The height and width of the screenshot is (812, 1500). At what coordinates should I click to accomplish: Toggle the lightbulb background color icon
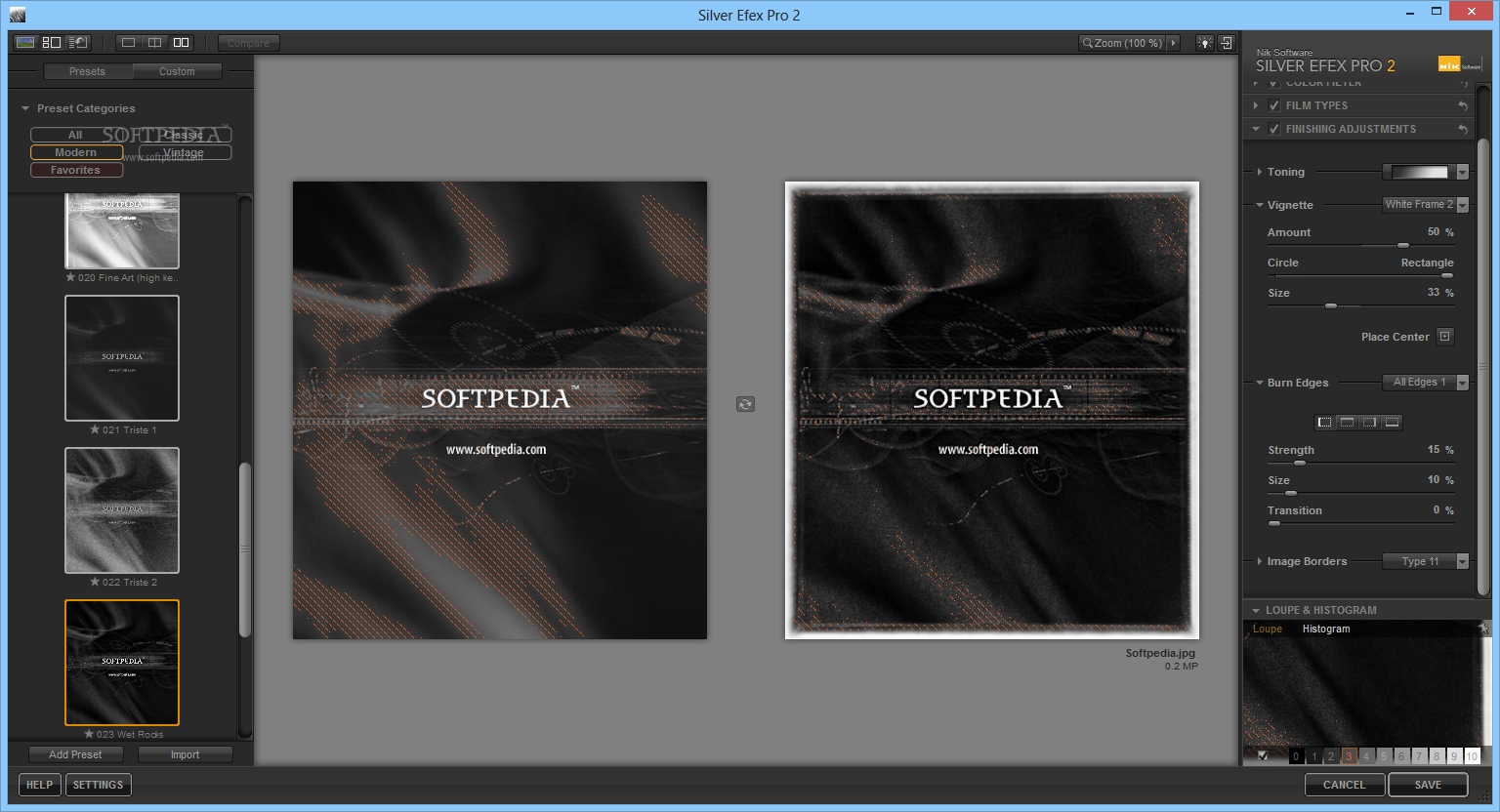pyautogui.click(x=1205, y=43)
